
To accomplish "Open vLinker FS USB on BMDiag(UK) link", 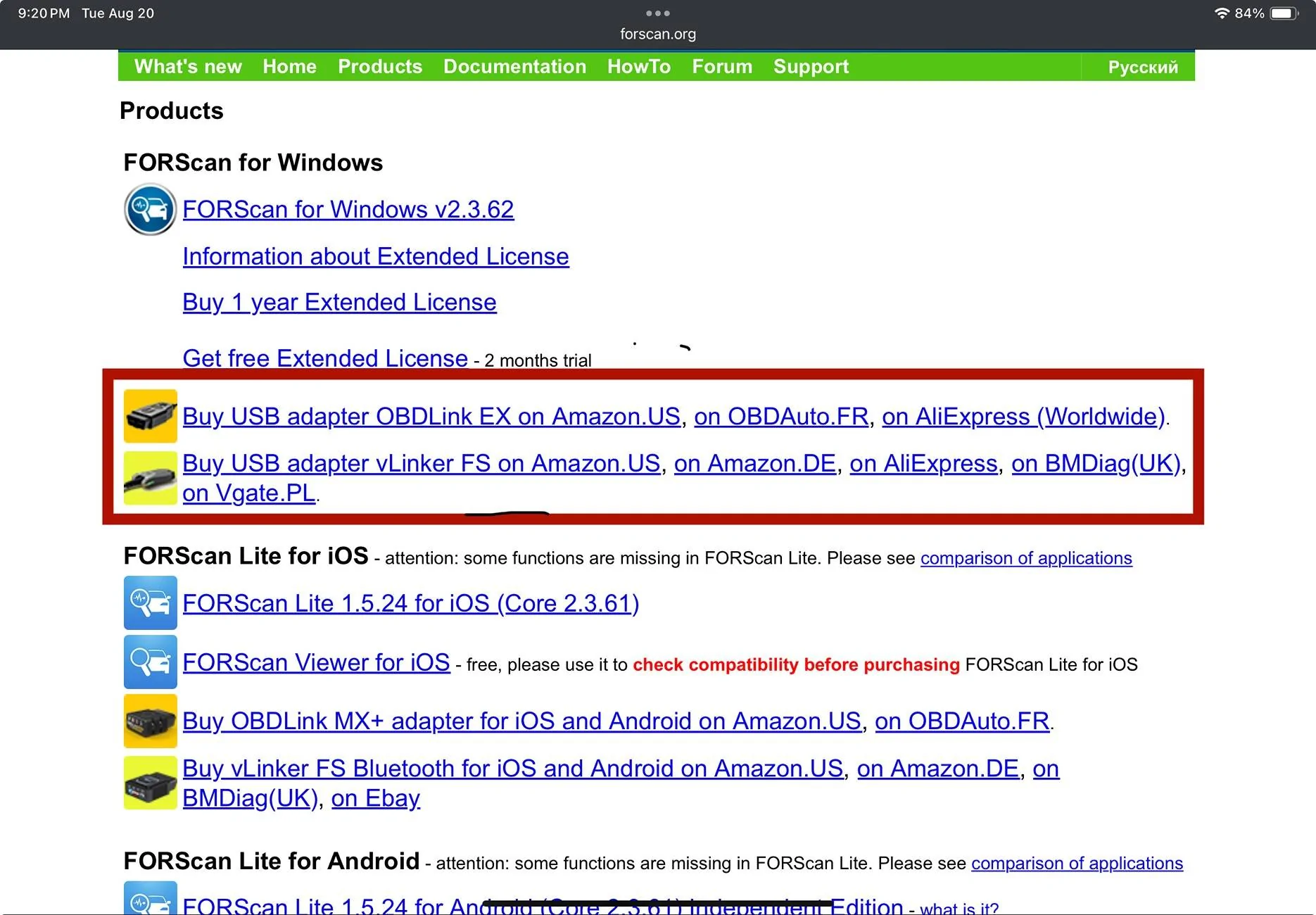I will [1096, 464].
